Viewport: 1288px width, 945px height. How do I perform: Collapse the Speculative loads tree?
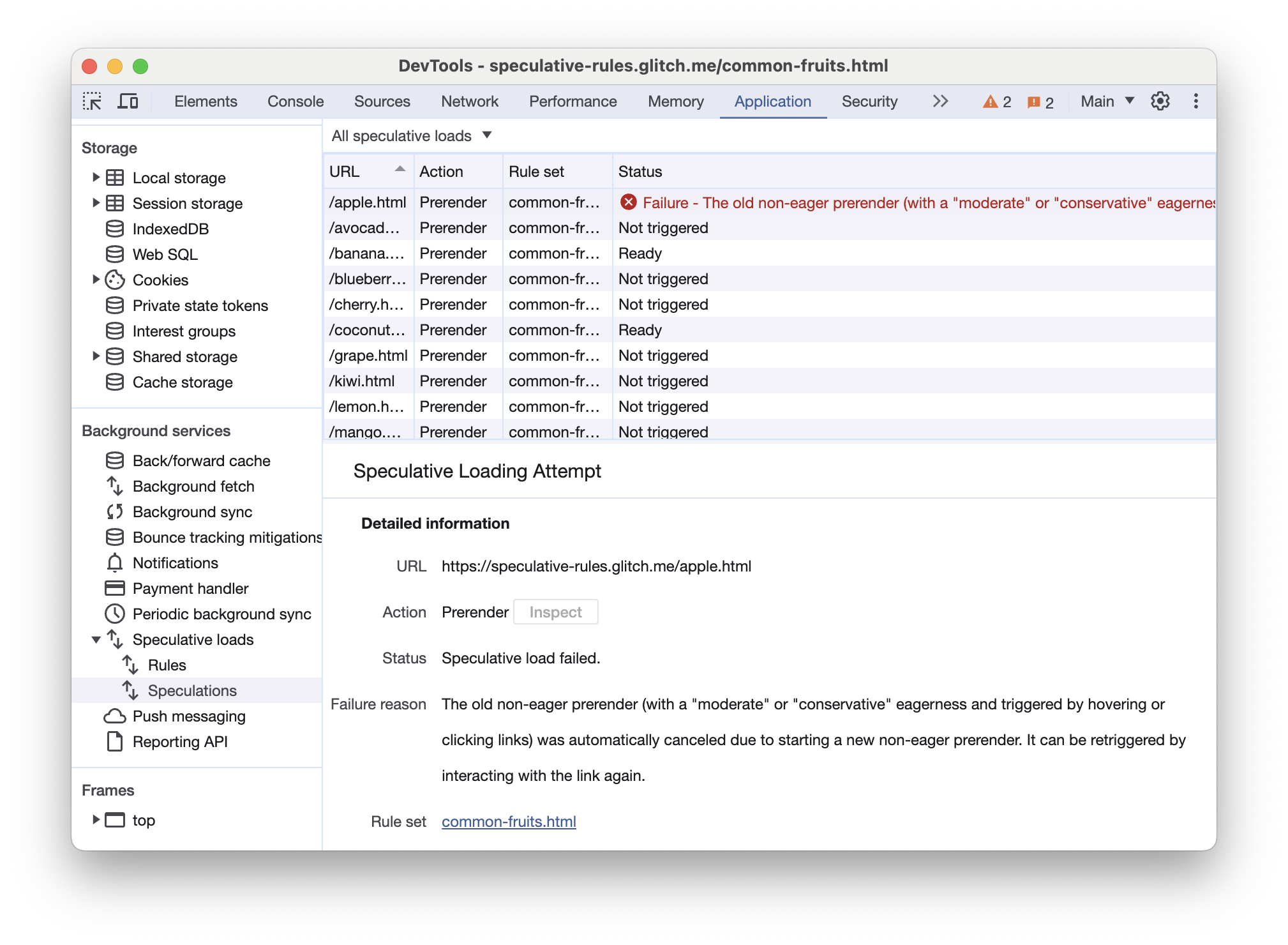tap(94, 639)
